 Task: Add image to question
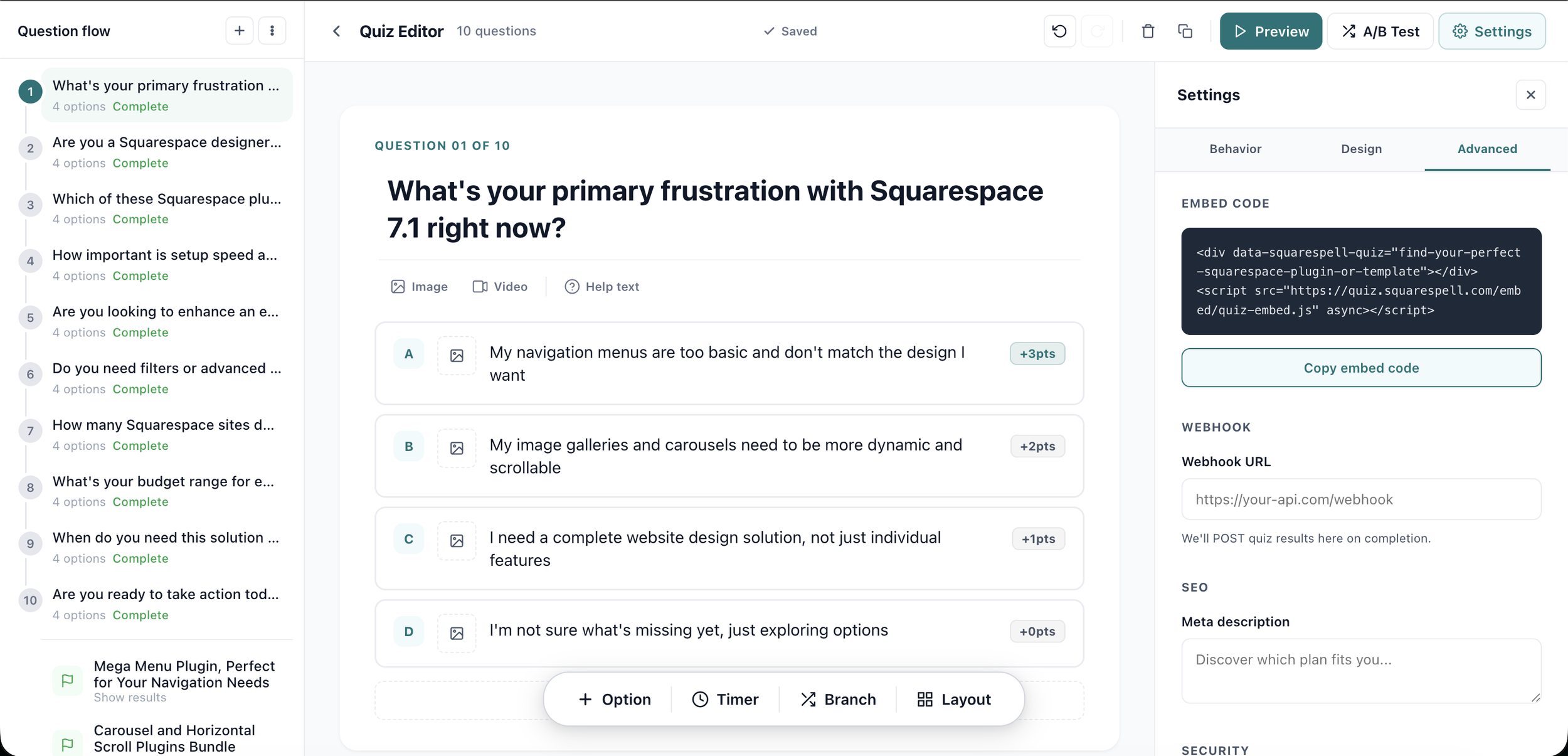[419, 287]
